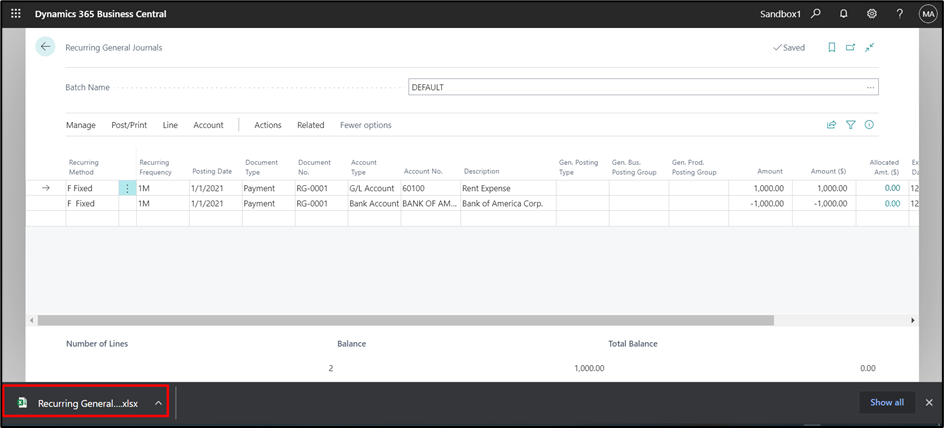Click the Dynamics 365 Business Central title
The image size is (944, 428).
point(101,14)
